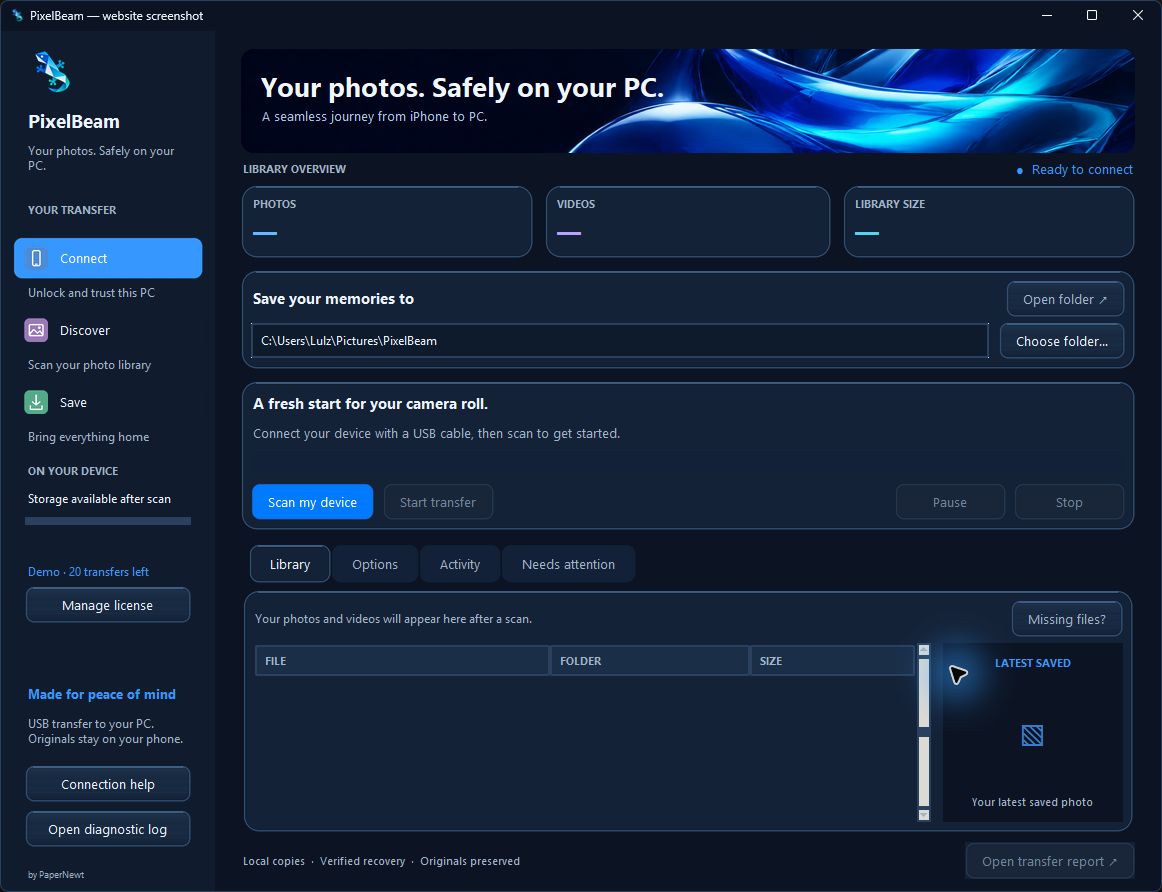Viewport: 1162px width, 892px height.
Task: Click the striped placeholder icon under Latest Saved
Action: 1032,735
